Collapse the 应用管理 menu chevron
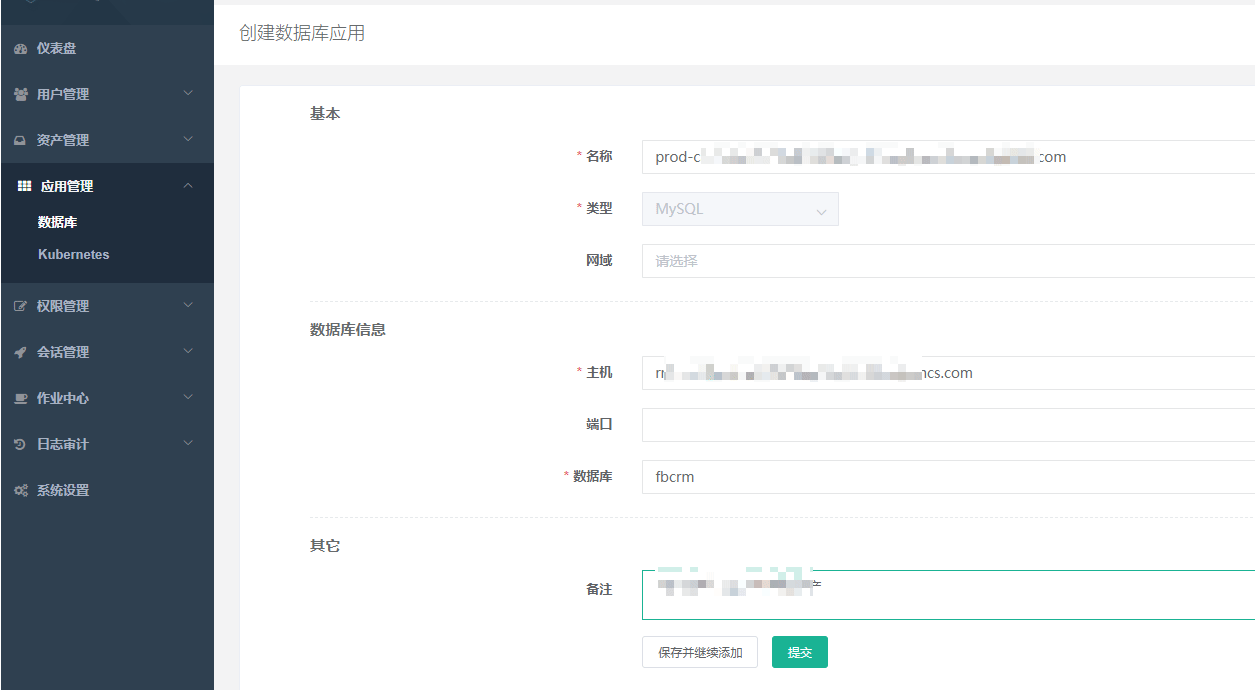Image resolution: width=1255 pixels, height=690 pixels. tap(188, 185)
